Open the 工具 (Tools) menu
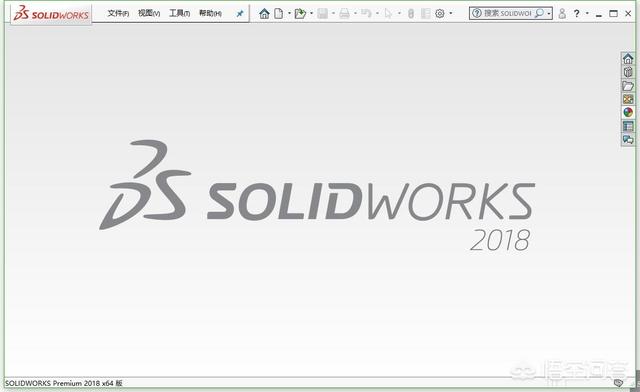 [x=180, y=13]
